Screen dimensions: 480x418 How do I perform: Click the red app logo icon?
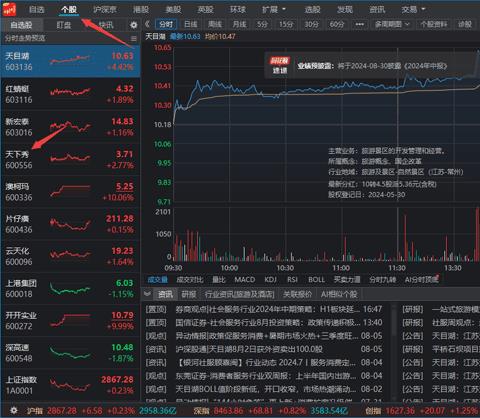[9, 9]
